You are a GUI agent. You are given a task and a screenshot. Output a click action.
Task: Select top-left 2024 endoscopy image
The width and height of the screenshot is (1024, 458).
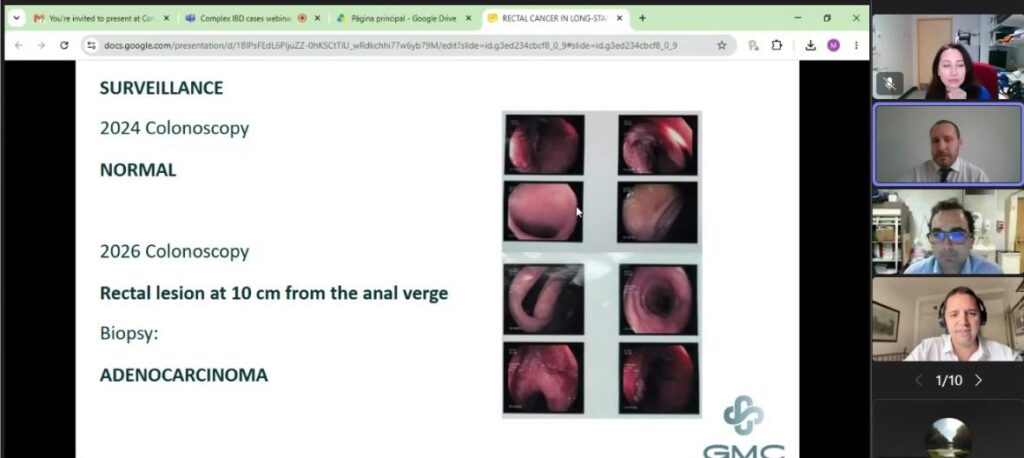pos(543,144)
